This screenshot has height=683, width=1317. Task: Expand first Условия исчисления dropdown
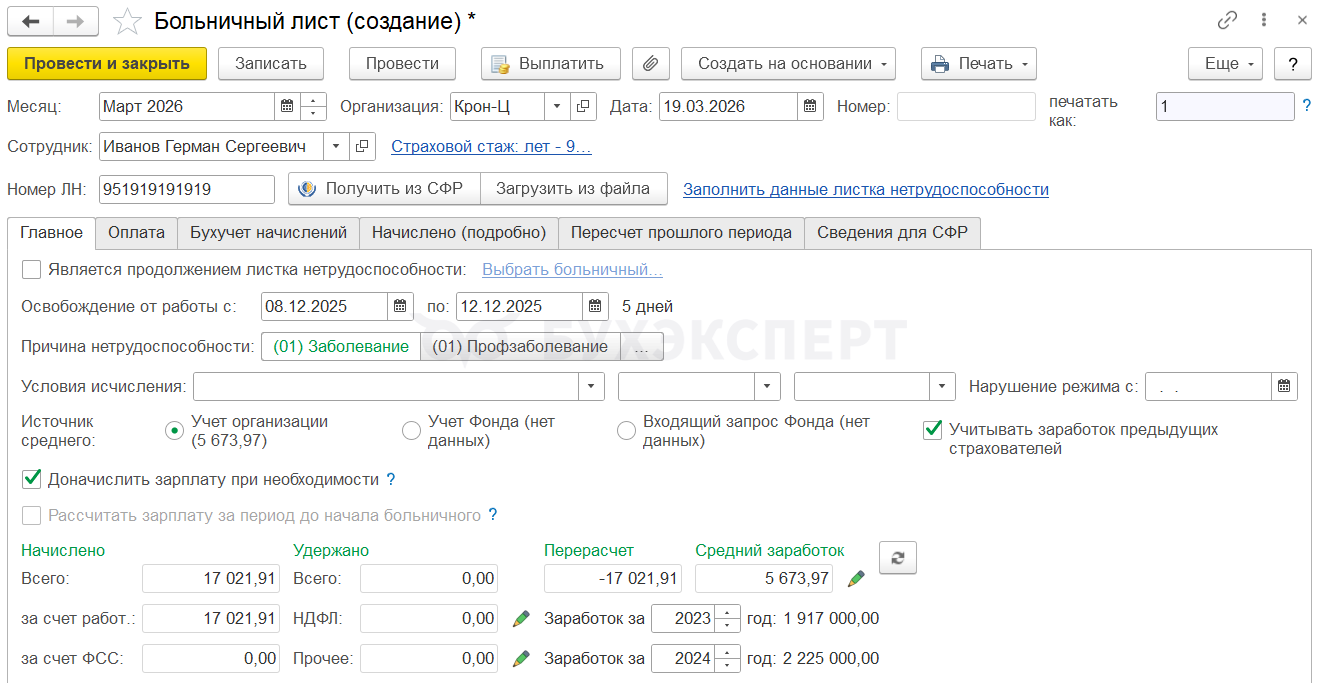click(x=592, y=386)
